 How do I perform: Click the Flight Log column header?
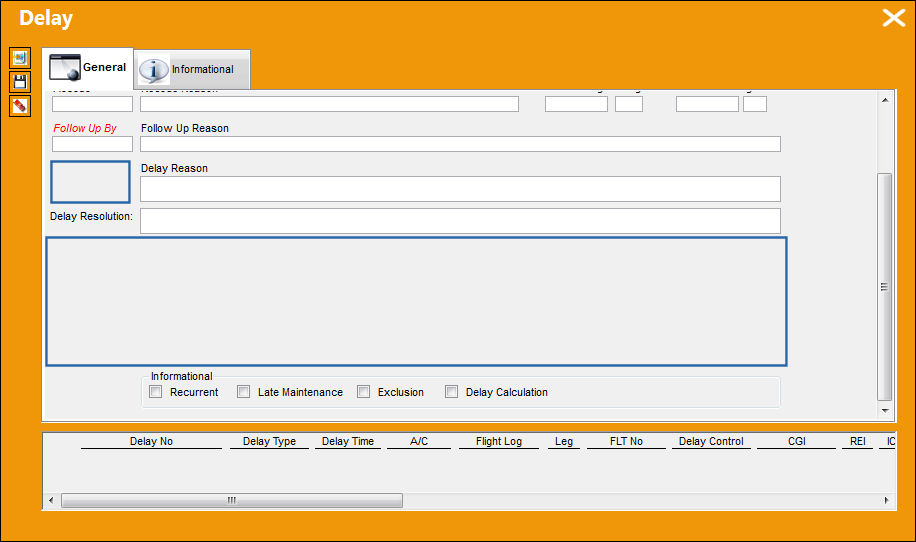click(499, 442)
